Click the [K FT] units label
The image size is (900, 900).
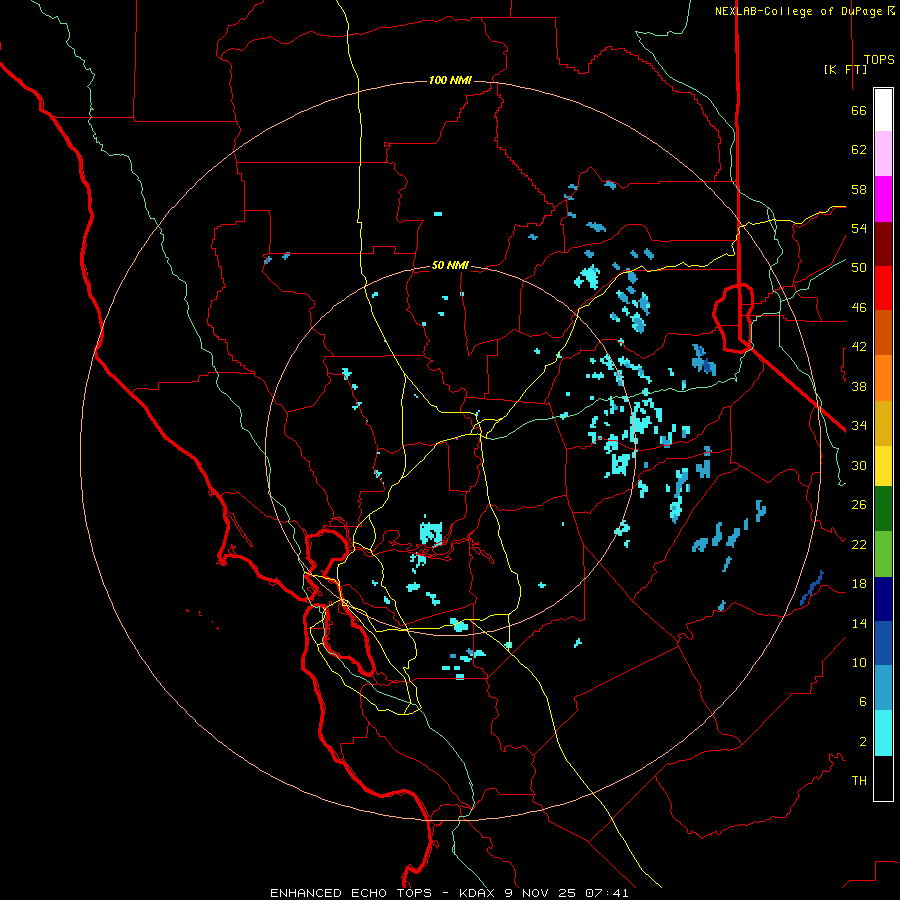[x=845, y=69]
